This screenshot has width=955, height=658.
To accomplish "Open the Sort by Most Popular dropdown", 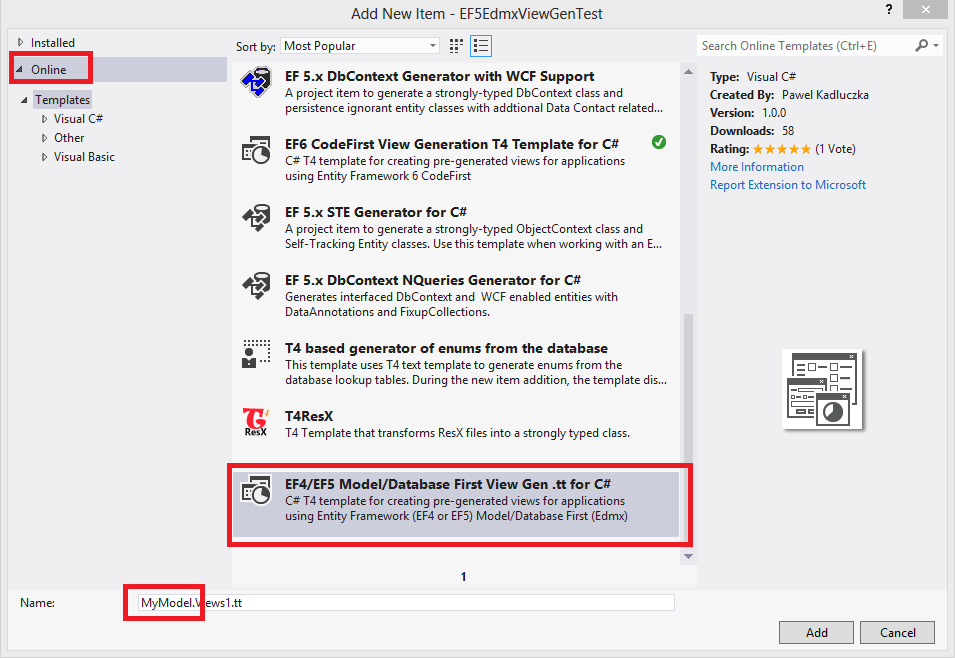I will click(360, 46).
